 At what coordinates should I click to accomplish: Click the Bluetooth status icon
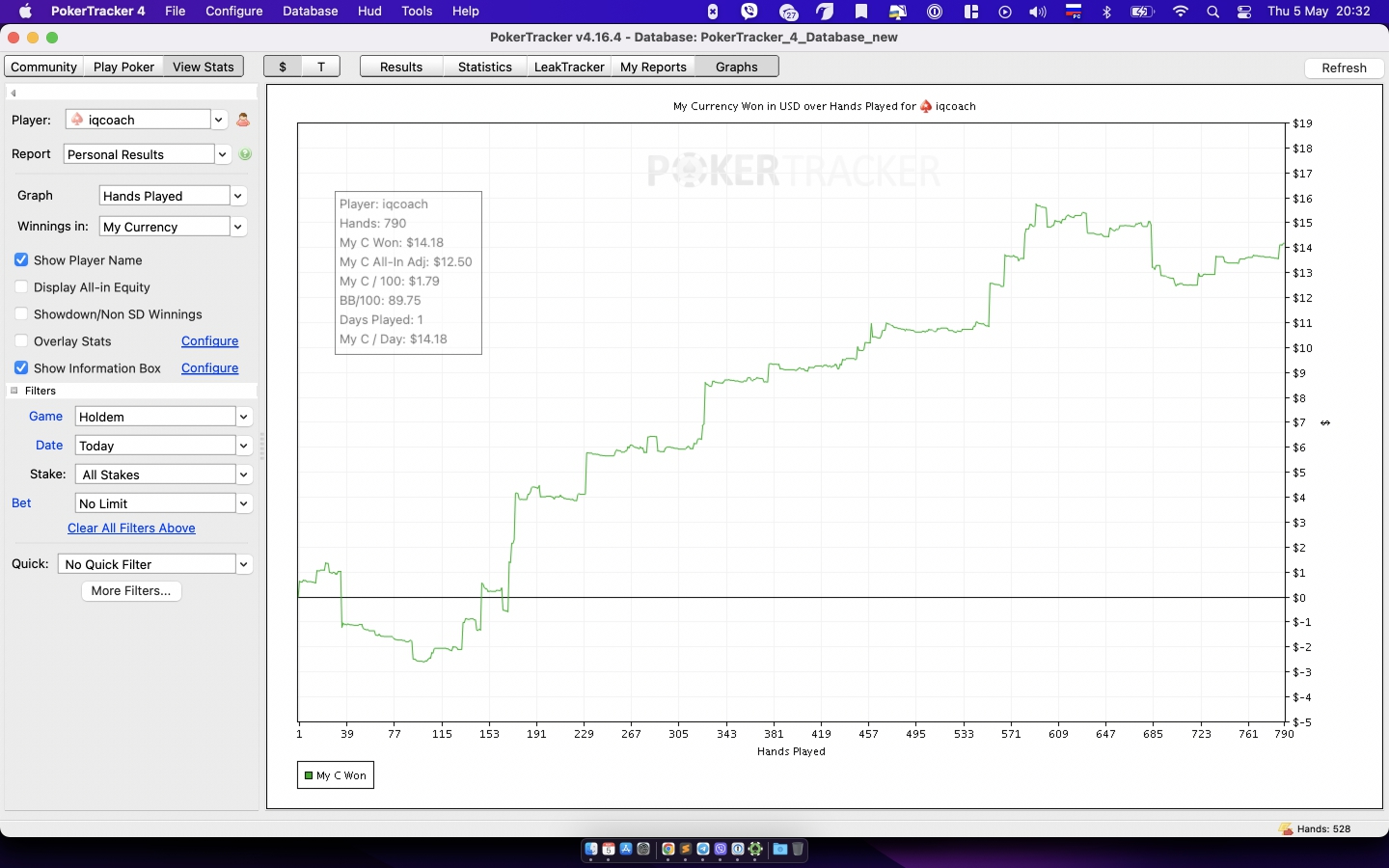click(x=1106, y=12)
